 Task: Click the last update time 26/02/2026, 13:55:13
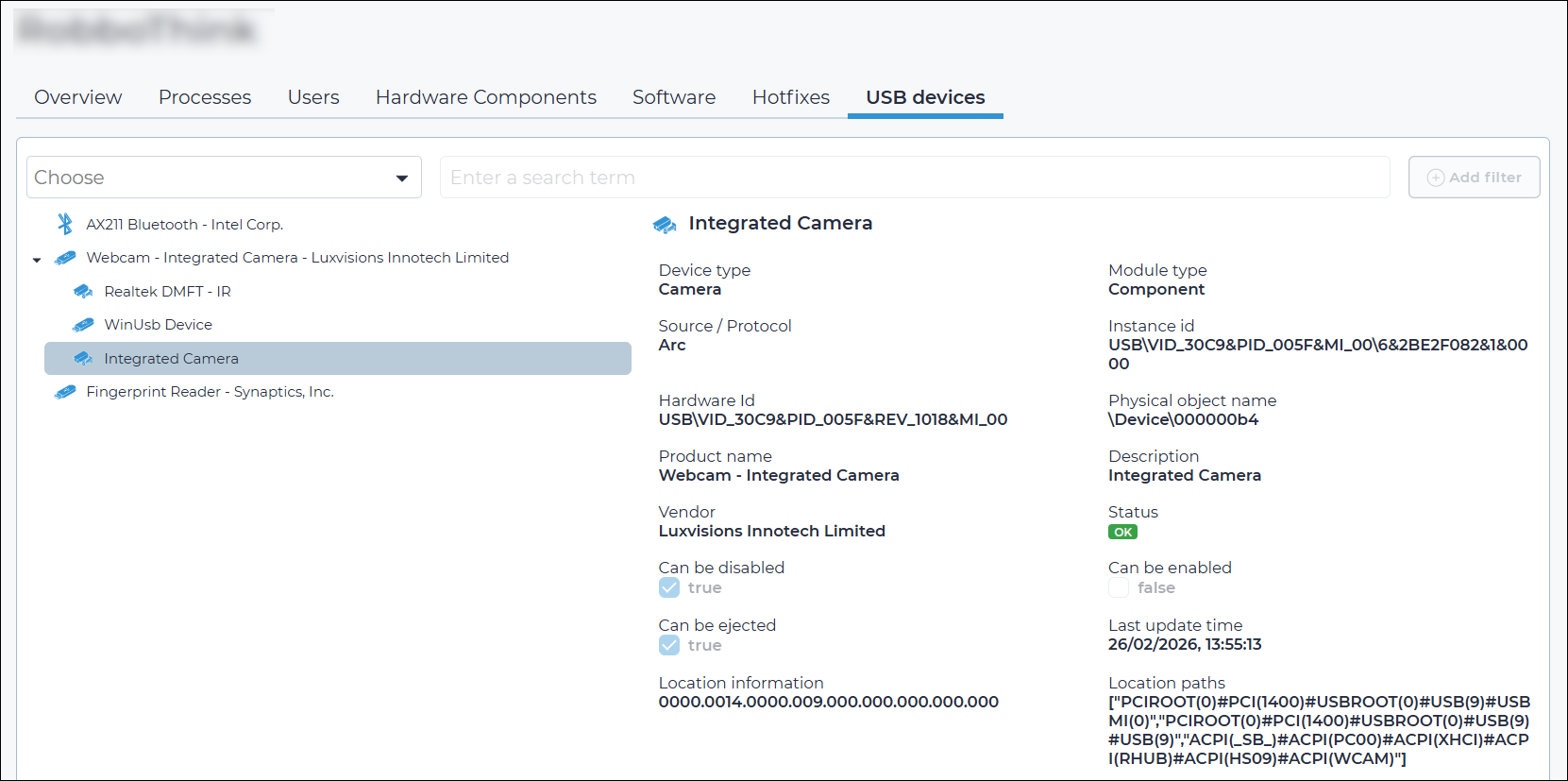tap(1185, 644)
